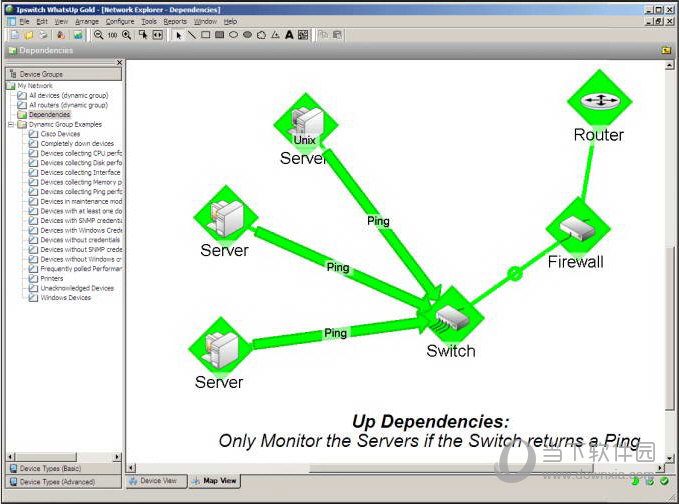This screenshot has height=504, width=679.
Task: Select the unfilled rectangle tool
Action: click(x=206, y=35)
